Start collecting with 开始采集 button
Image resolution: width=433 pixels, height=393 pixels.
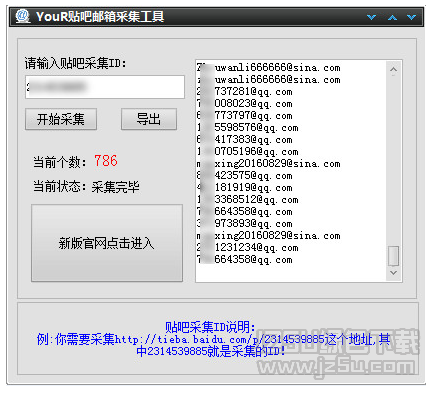pos(61,119)
